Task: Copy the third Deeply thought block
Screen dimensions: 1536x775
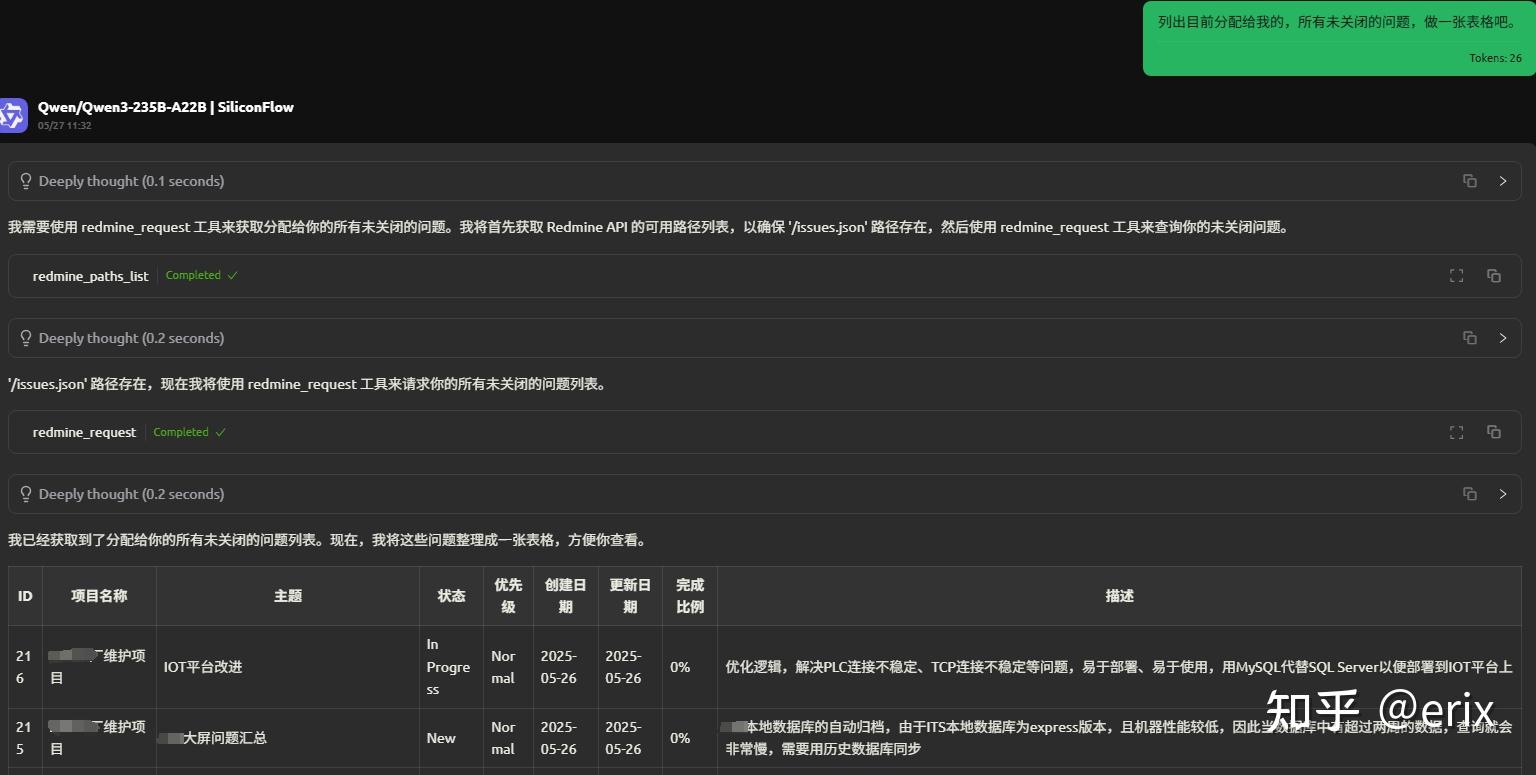Action: pyautogui.click(x=1469, y=493)
